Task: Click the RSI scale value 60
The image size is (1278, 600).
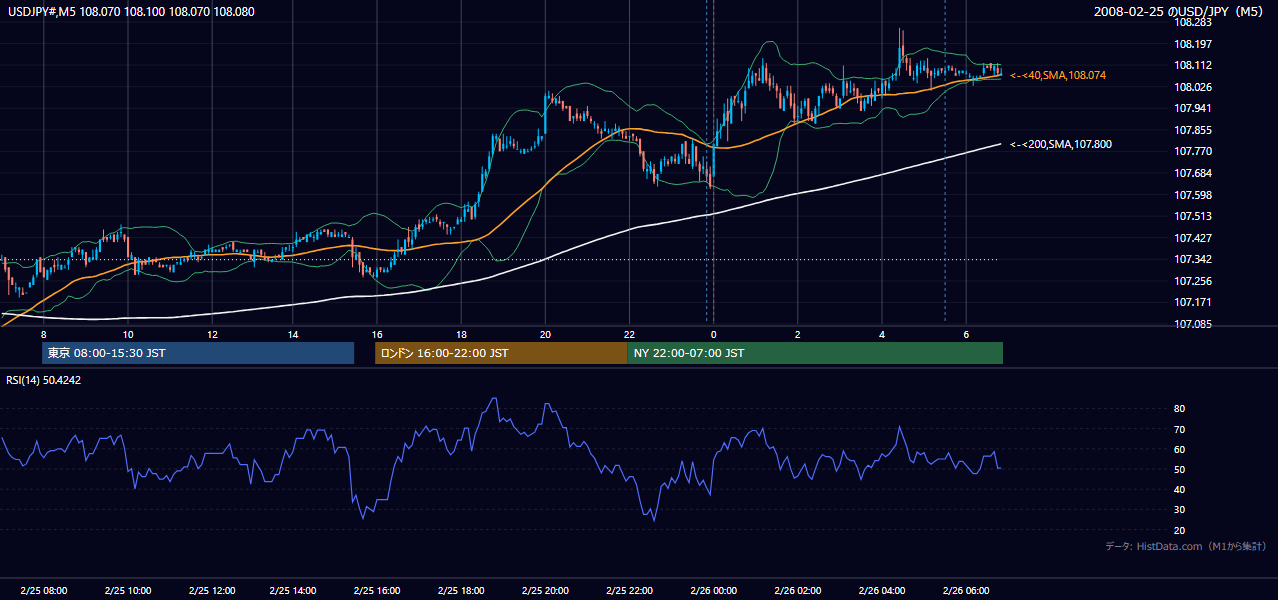Action: tap(1180, 449)
